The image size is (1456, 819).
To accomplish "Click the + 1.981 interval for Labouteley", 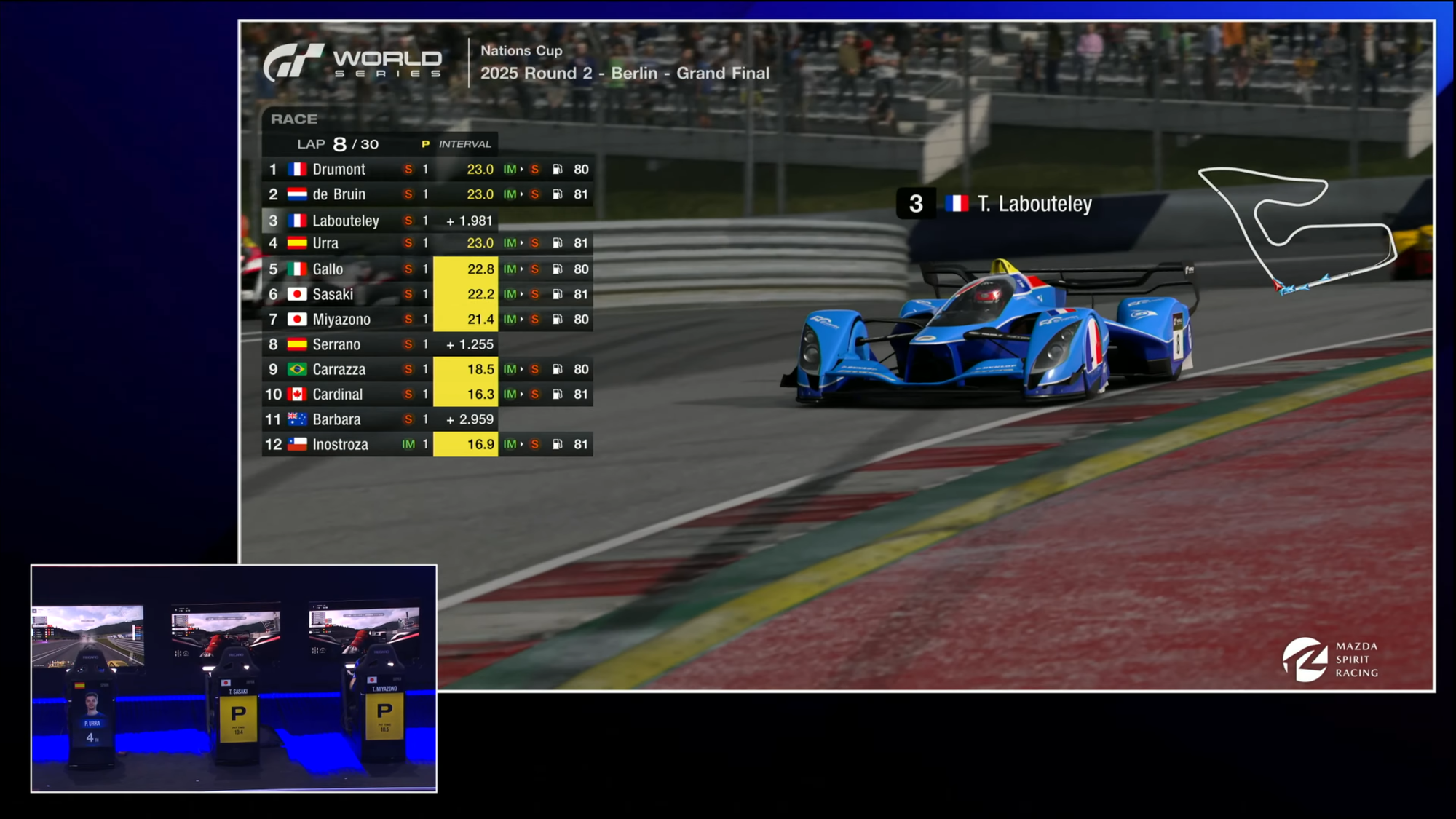I will point(470,221).
